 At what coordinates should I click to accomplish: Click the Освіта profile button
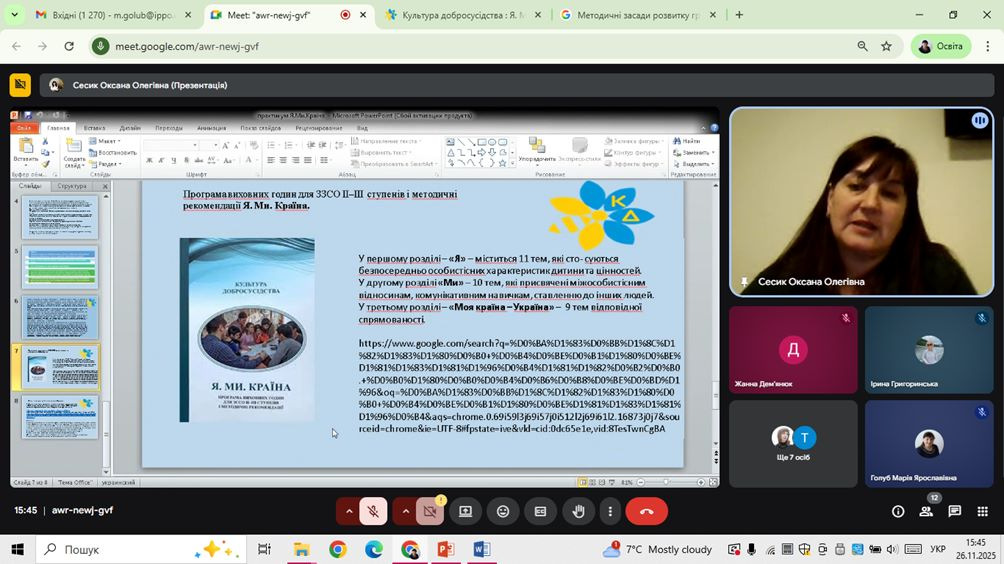(940, 46)
